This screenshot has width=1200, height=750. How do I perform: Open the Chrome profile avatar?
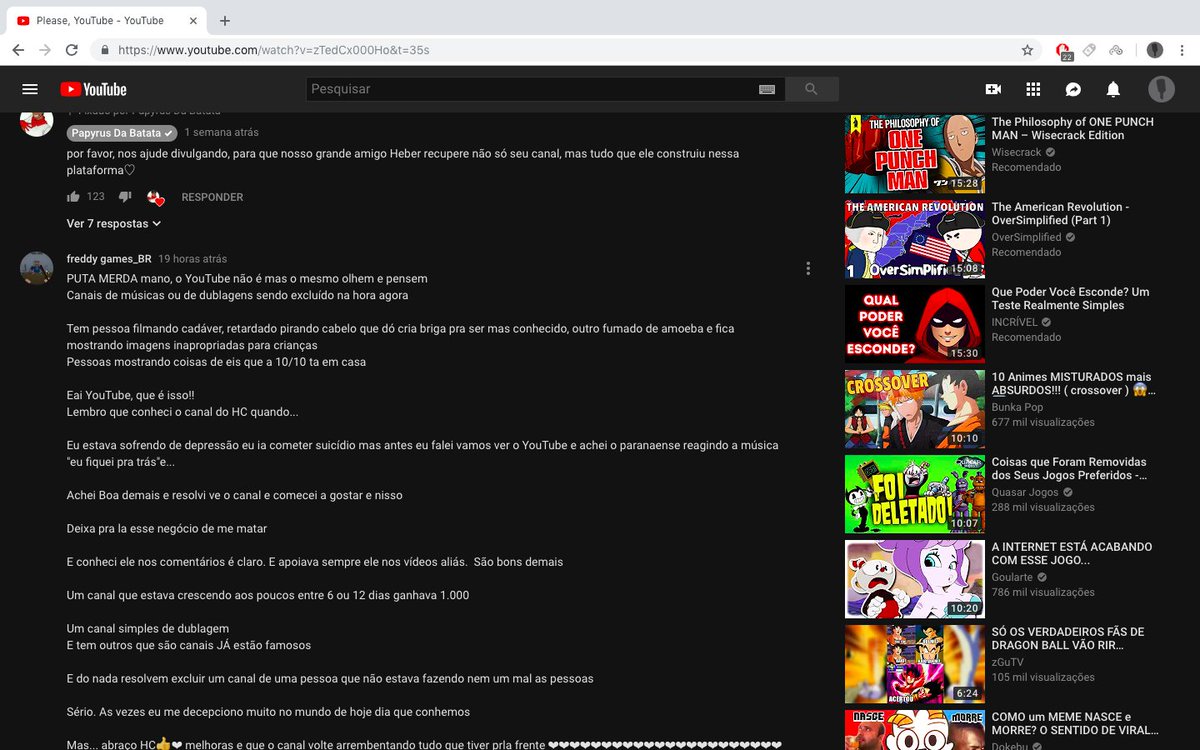[1155, 49]
